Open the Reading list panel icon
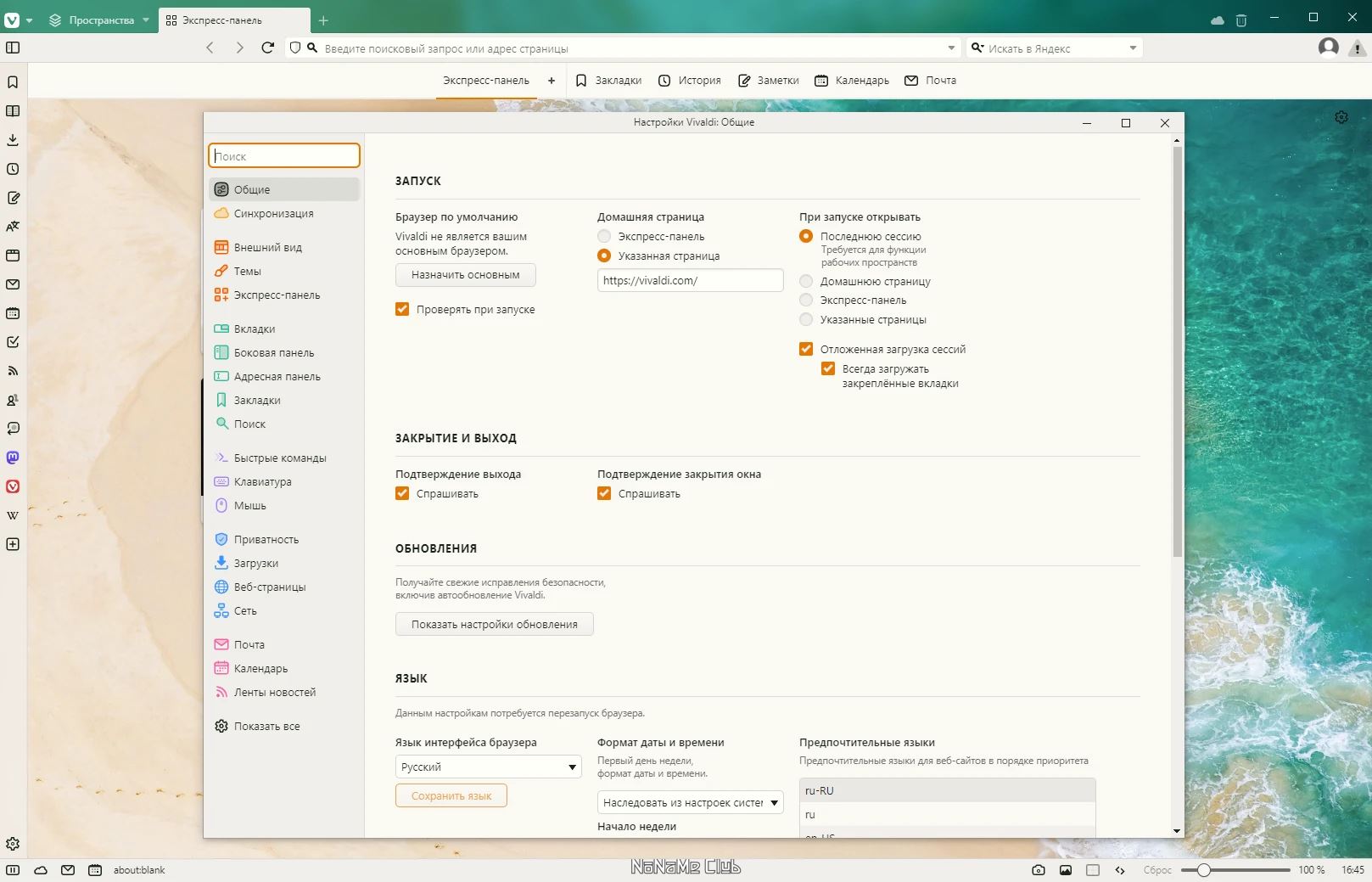The height and width of the screenshot is (882, 1372). pyautogui.click(x=13, y=111)
